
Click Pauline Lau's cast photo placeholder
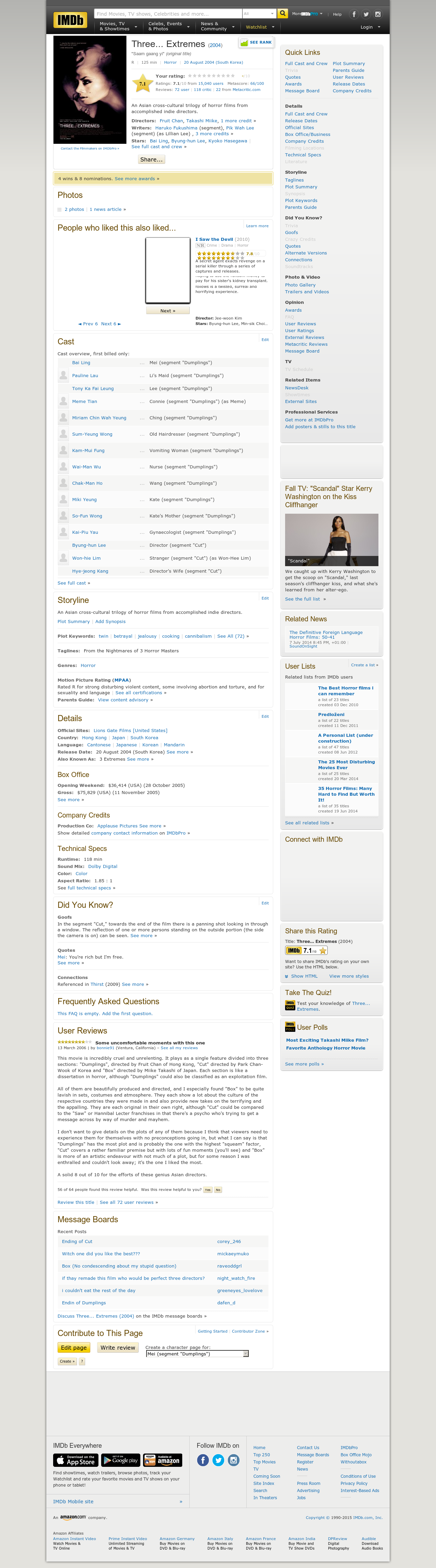63,376
